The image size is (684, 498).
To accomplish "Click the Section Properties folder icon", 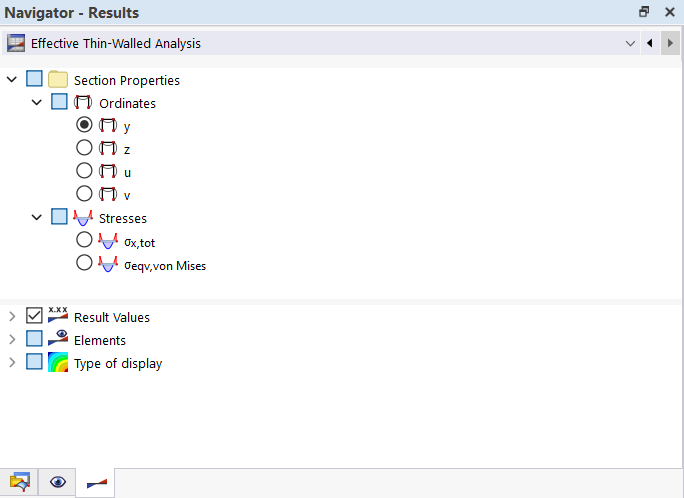I will point(58,80).
